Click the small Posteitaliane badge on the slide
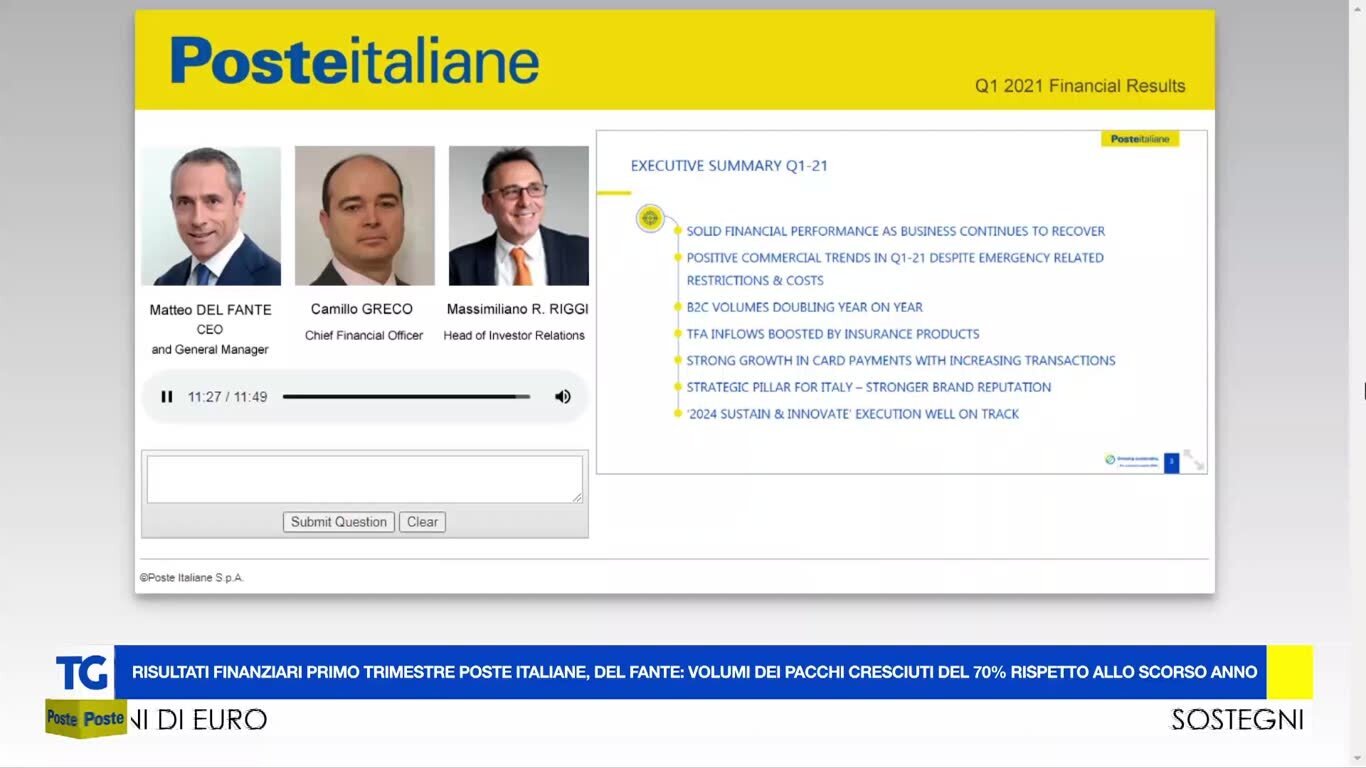Image resolution: width=1366 pixels, height=768 pixels. tap(1140, 139)
